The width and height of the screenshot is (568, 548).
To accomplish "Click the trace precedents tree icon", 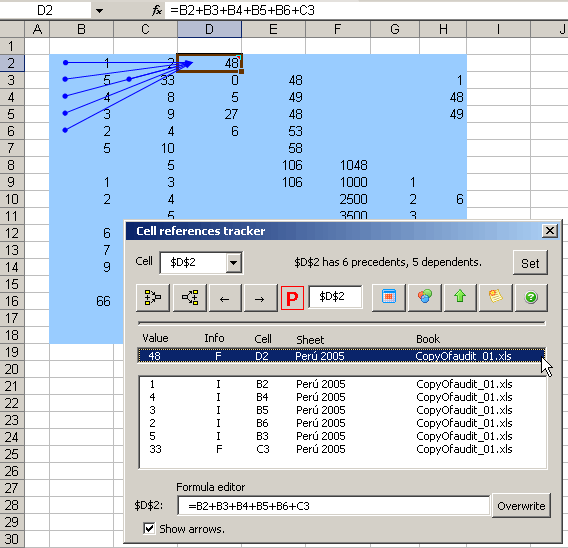I will pos(153,298).
